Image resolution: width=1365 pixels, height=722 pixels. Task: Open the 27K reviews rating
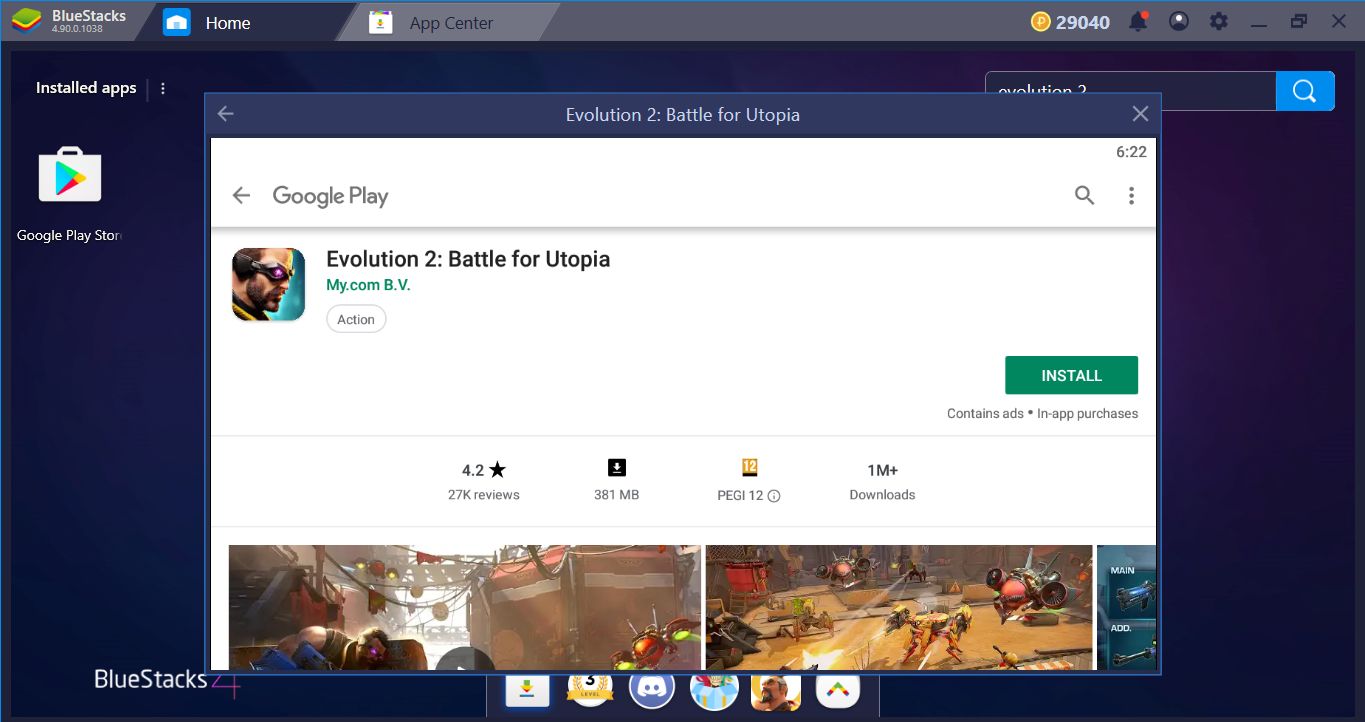(x=484, y=481)
